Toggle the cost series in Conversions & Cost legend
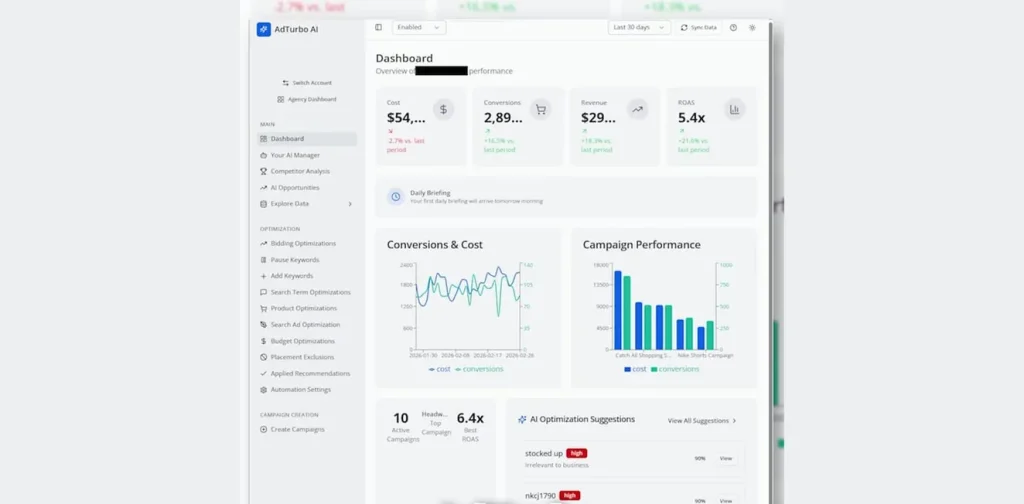Image resolution: width=1024 pixels, height=504 pixels. click(440, 369)
